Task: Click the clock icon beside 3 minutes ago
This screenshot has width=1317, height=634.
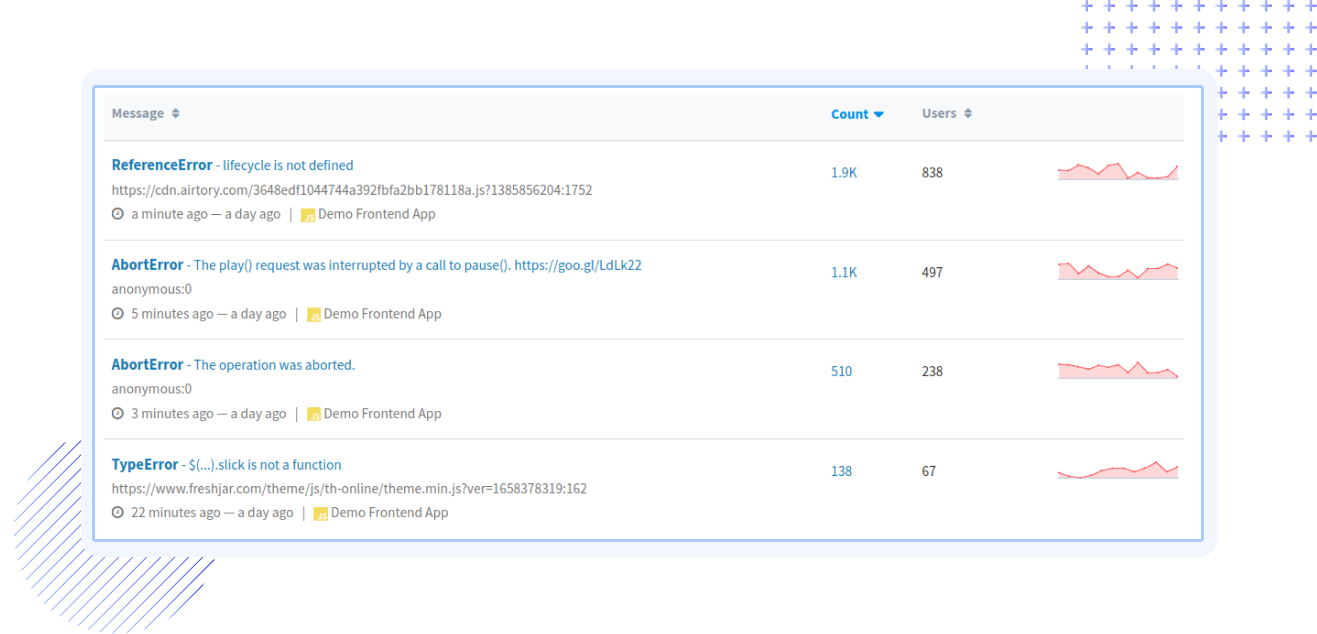Action: [x=118, y=414]
